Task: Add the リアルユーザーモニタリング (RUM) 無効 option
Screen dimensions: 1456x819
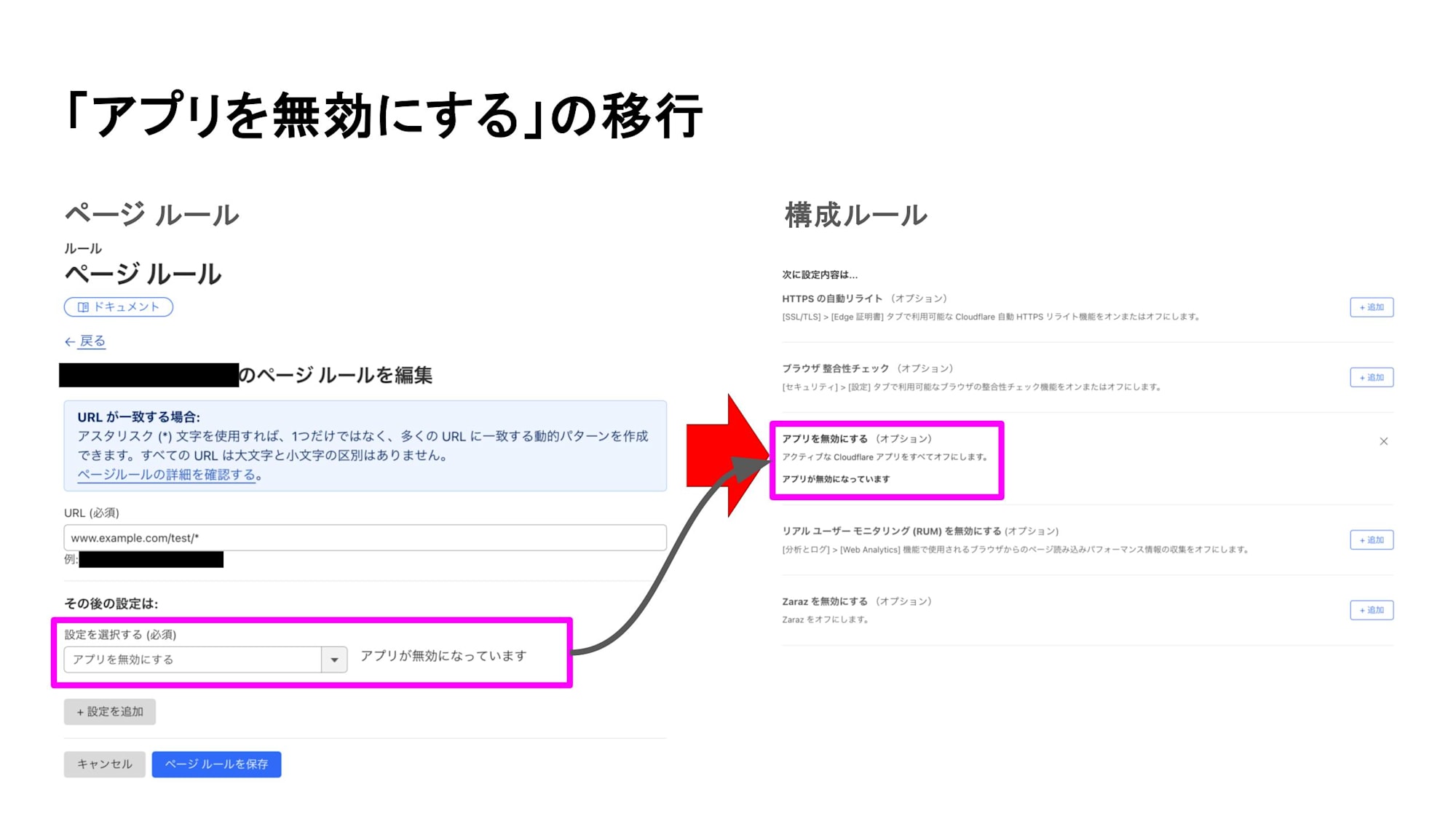Action: tap(1372, 539)
